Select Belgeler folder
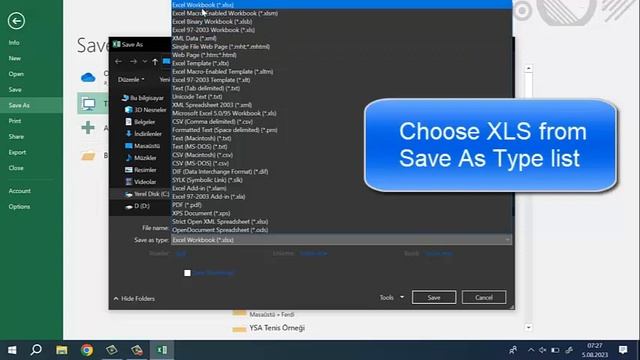Screen dimensions: 640x360 pyautogui.click(x=140, y=122)
